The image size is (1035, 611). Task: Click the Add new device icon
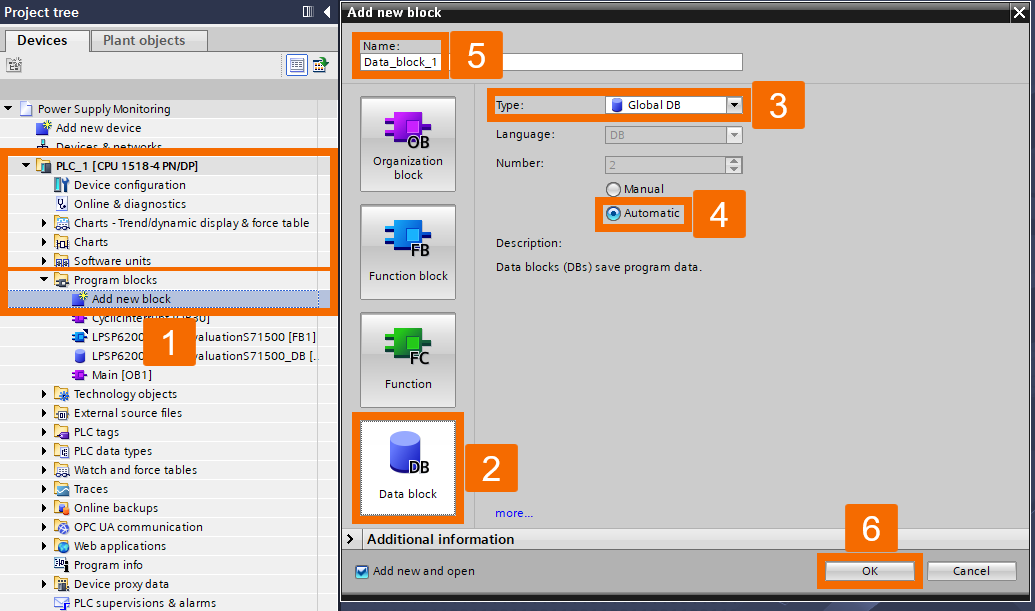click(x=44, y=127)
